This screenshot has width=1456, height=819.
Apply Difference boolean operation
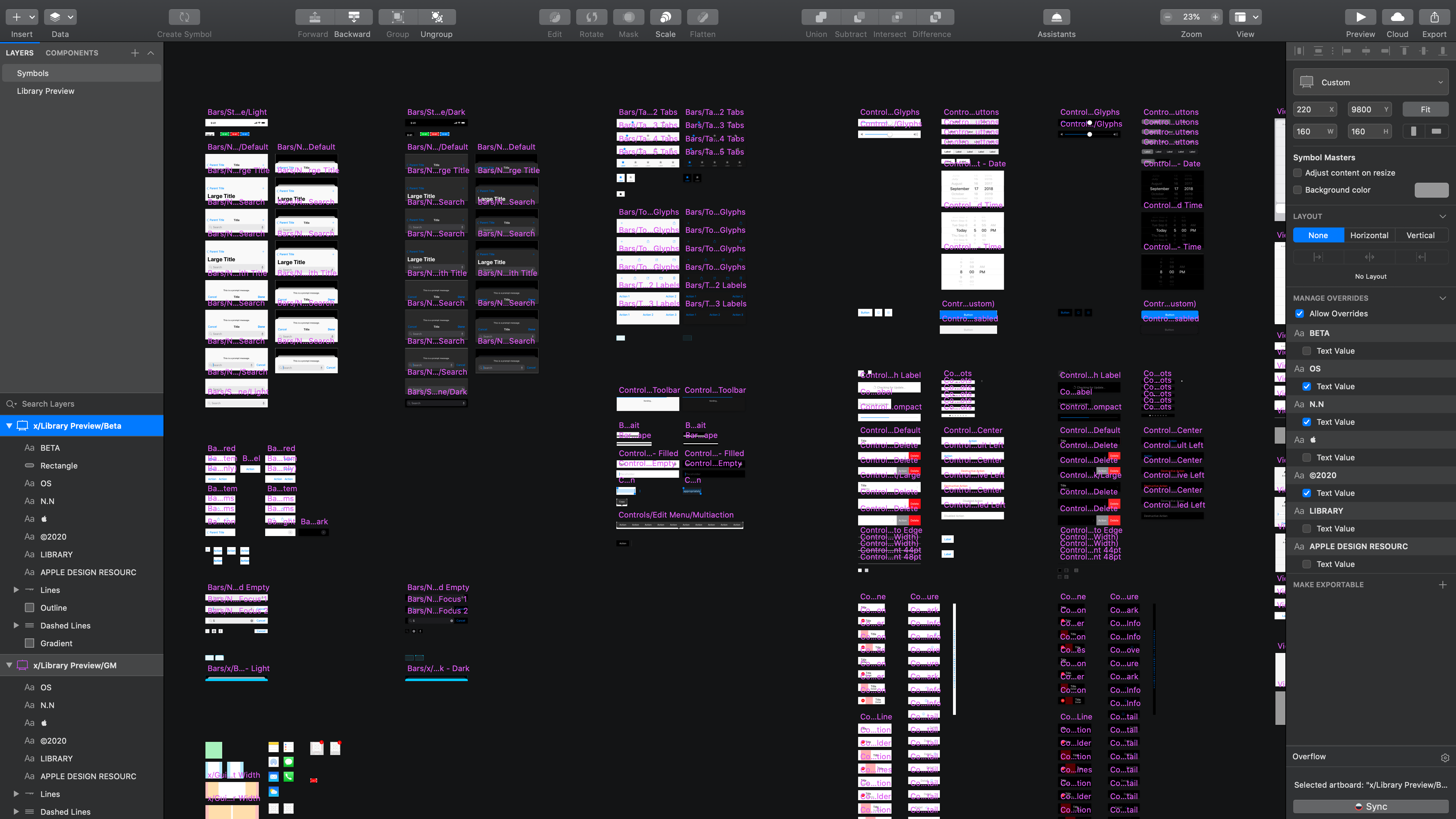936,17
